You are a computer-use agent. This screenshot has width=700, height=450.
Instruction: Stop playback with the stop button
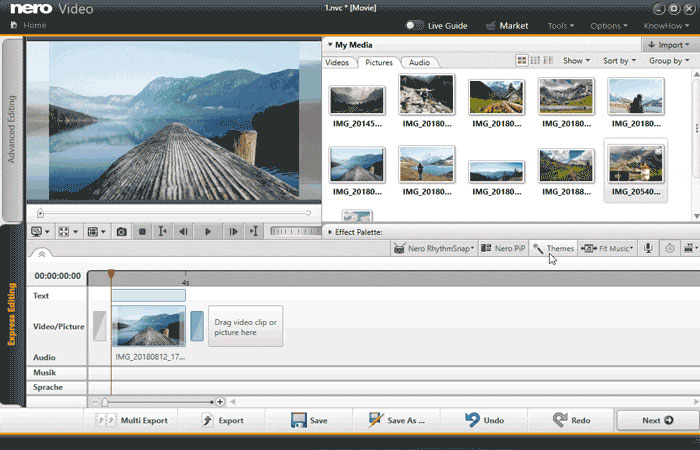tap(142, 231)
